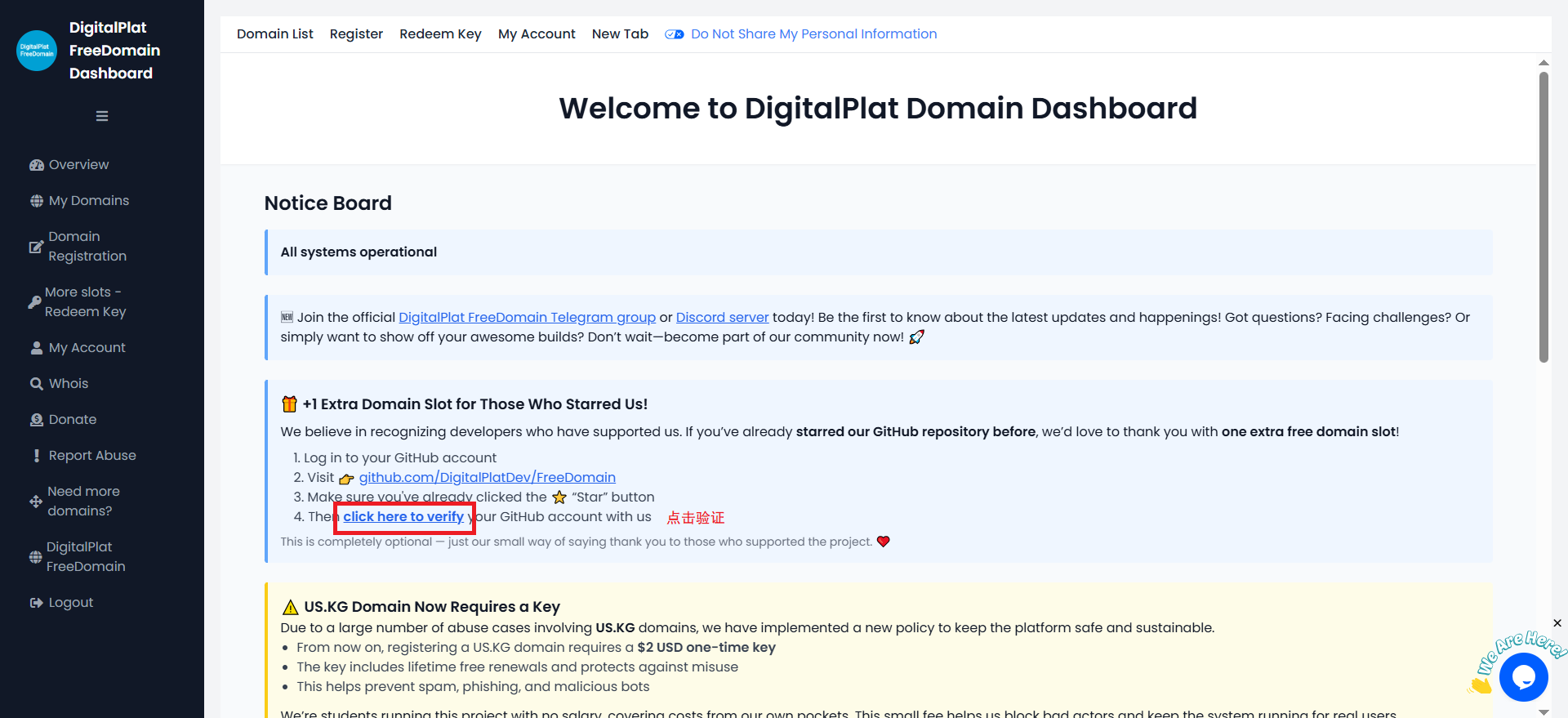Open My Domains globe icon
Screen dimensions: 1568x718
[37, 201]
